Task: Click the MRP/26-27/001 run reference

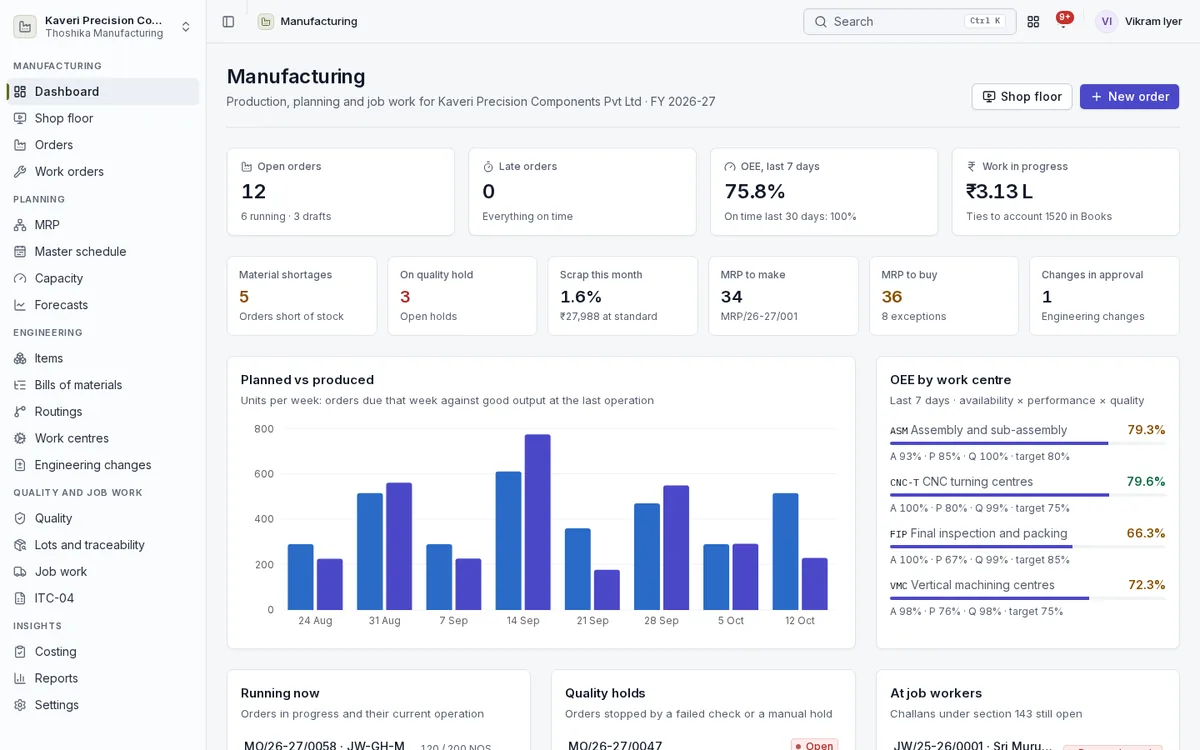Action: tap(759, 317)
